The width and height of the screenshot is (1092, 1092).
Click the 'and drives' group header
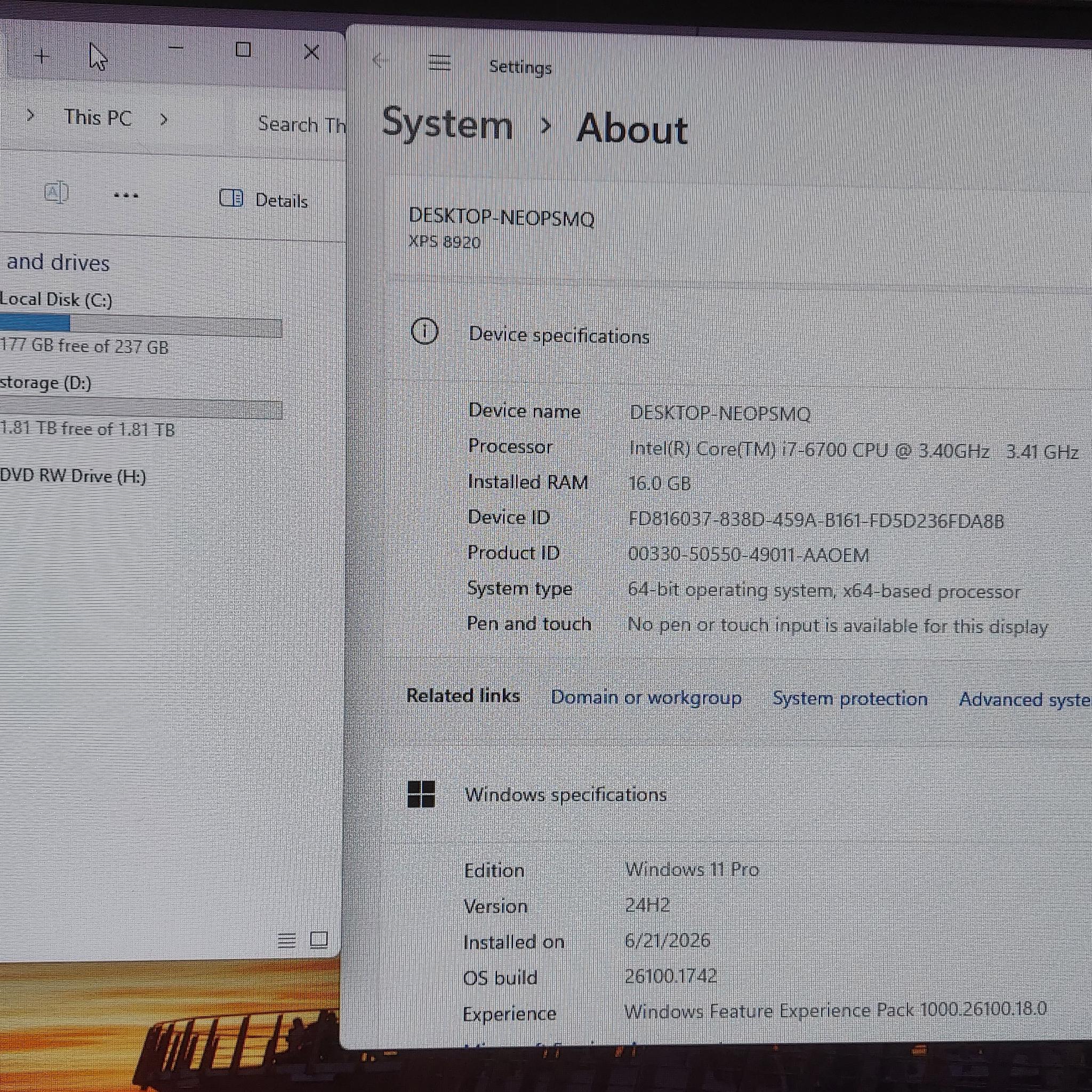58,263
